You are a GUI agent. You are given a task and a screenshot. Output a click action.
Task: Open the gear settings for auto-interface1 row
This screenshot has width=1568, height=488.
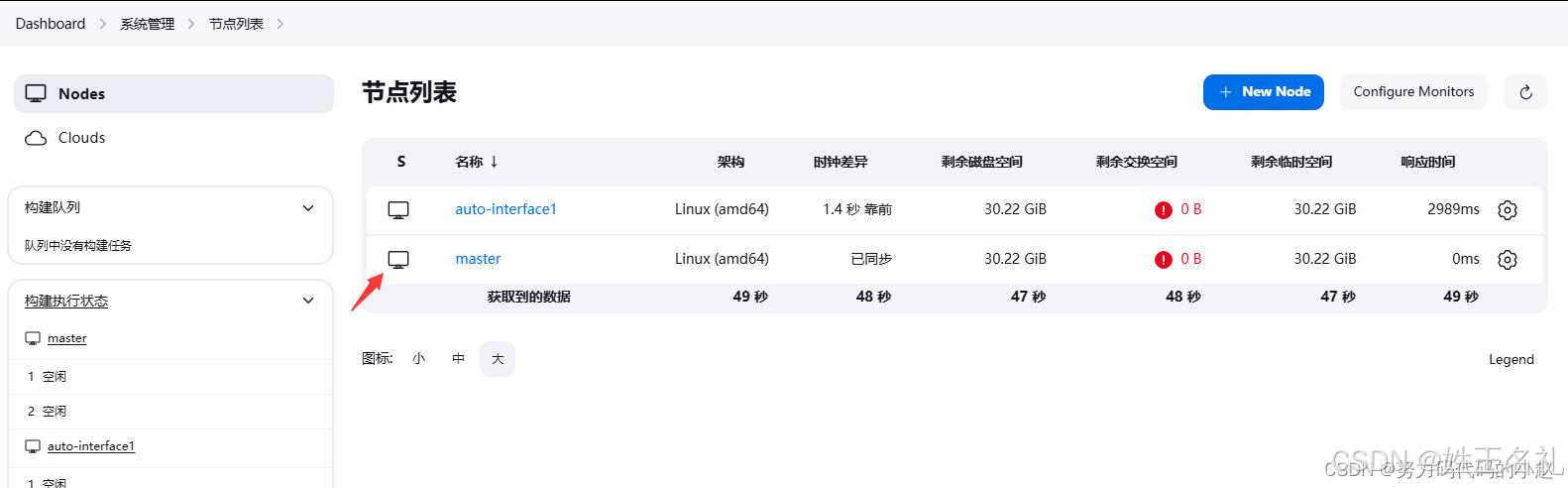(x=1508, y=210)
